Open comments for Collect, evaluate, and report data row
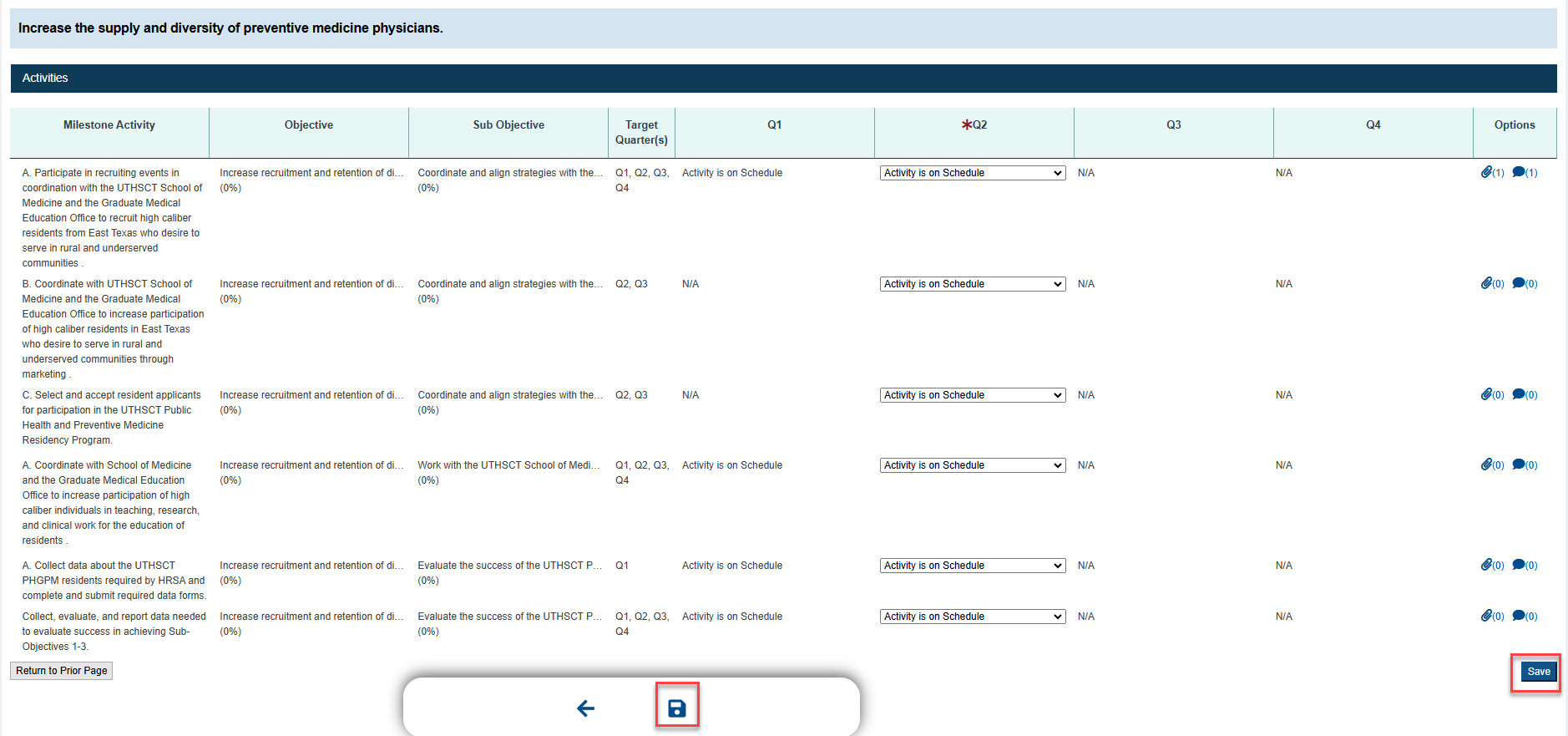Image resolution: width=1568 pixels, height=736 pixels. (x=1525, y=616)
